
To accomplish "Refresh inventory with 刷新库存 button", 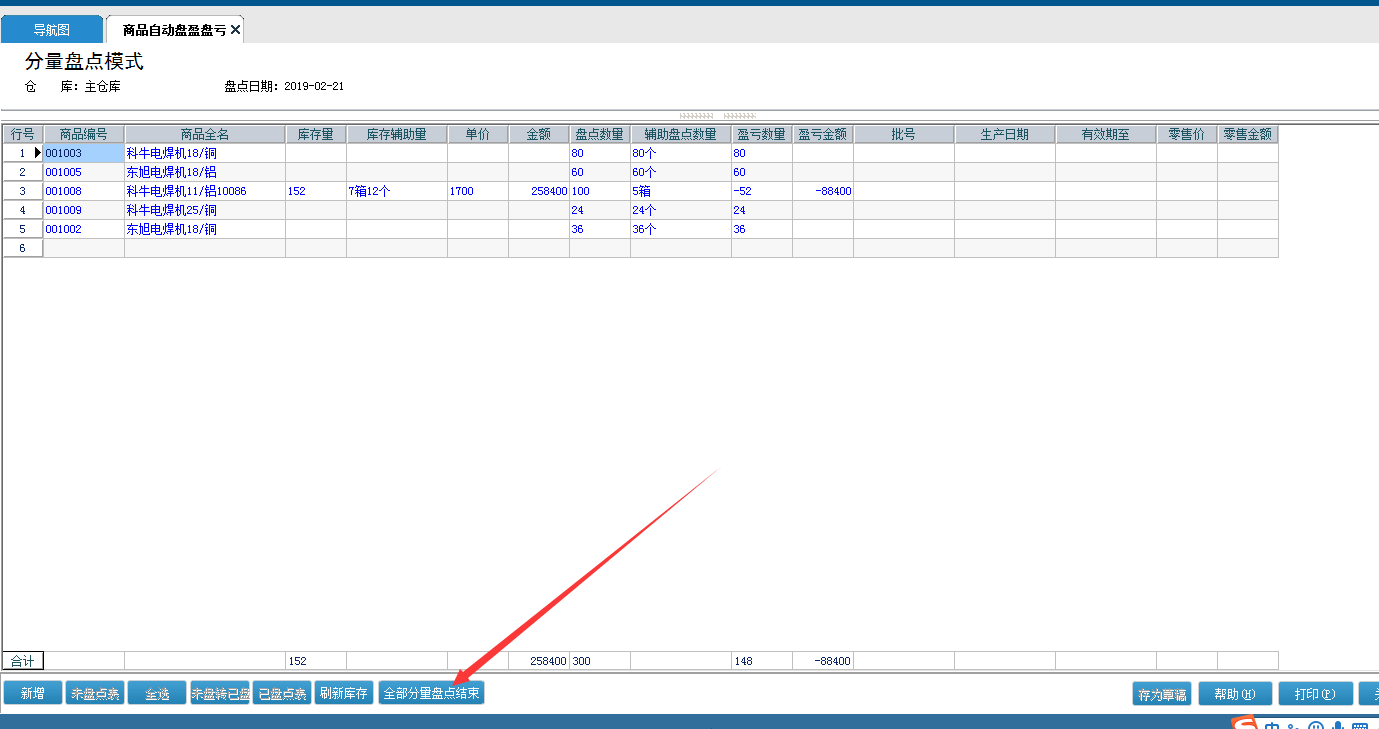I will (x=344, y=693).
